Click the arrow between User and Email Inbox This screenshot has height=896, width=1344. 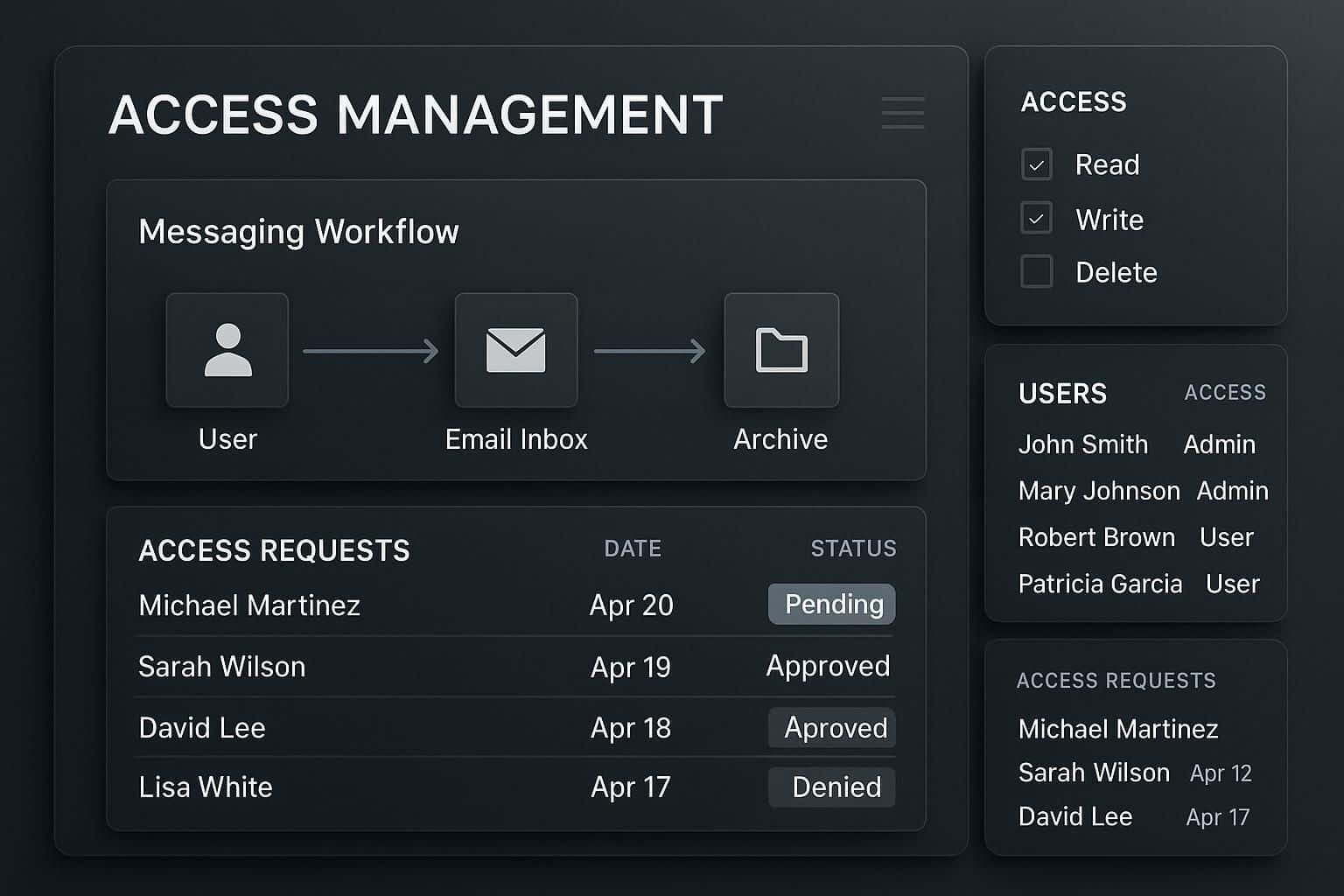(x=369, y=350)
